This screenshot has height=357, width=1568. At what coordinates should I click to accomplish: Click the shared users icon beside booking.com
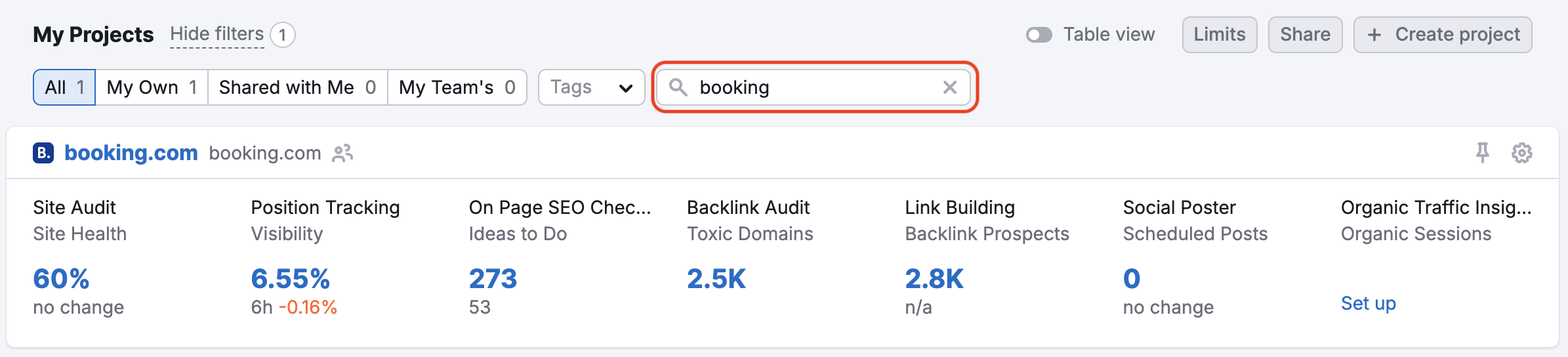[x=342, y=153]
